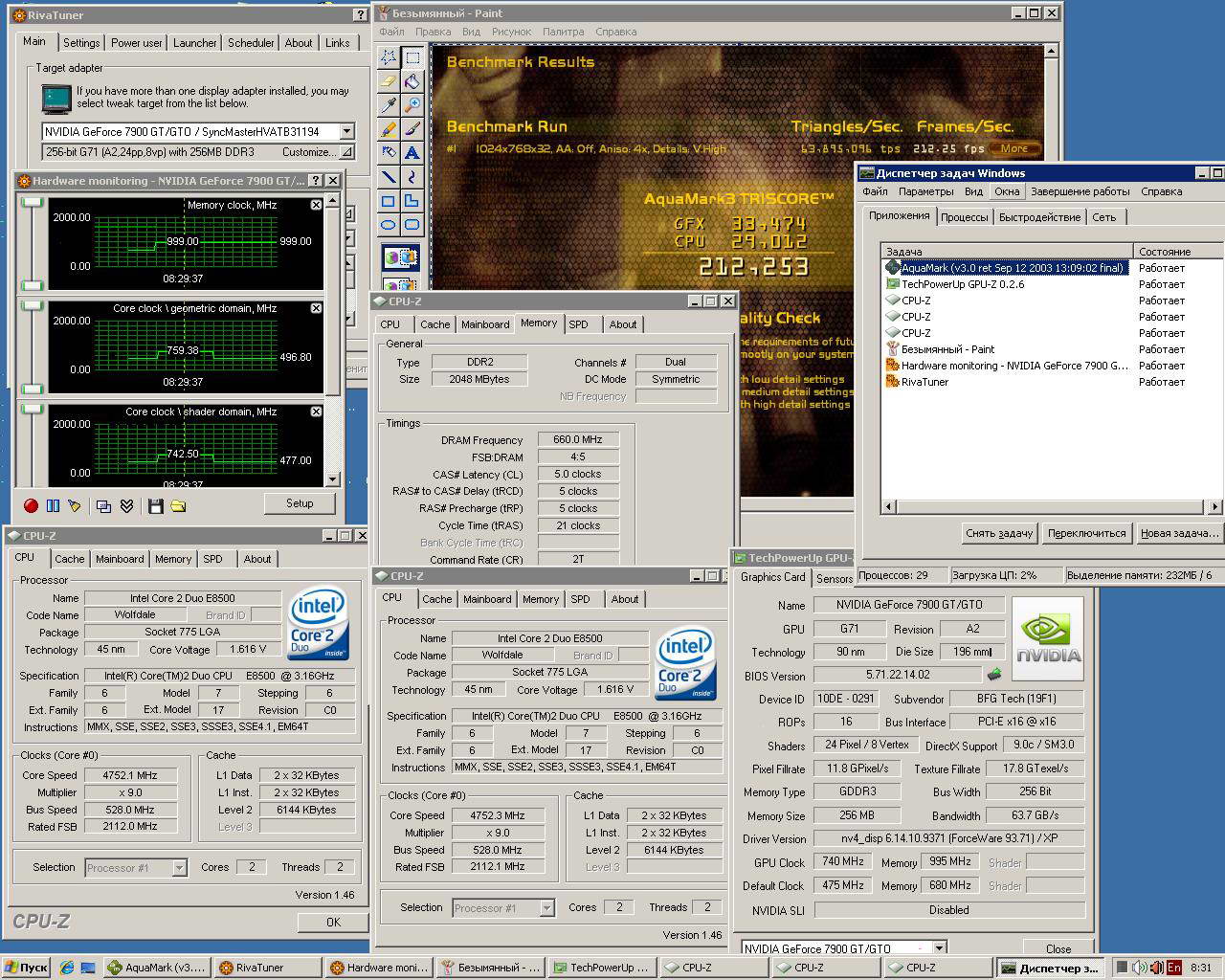Click the upper slider handle beside the shader domain graph

pyautogui.click(x=33, y=409)
